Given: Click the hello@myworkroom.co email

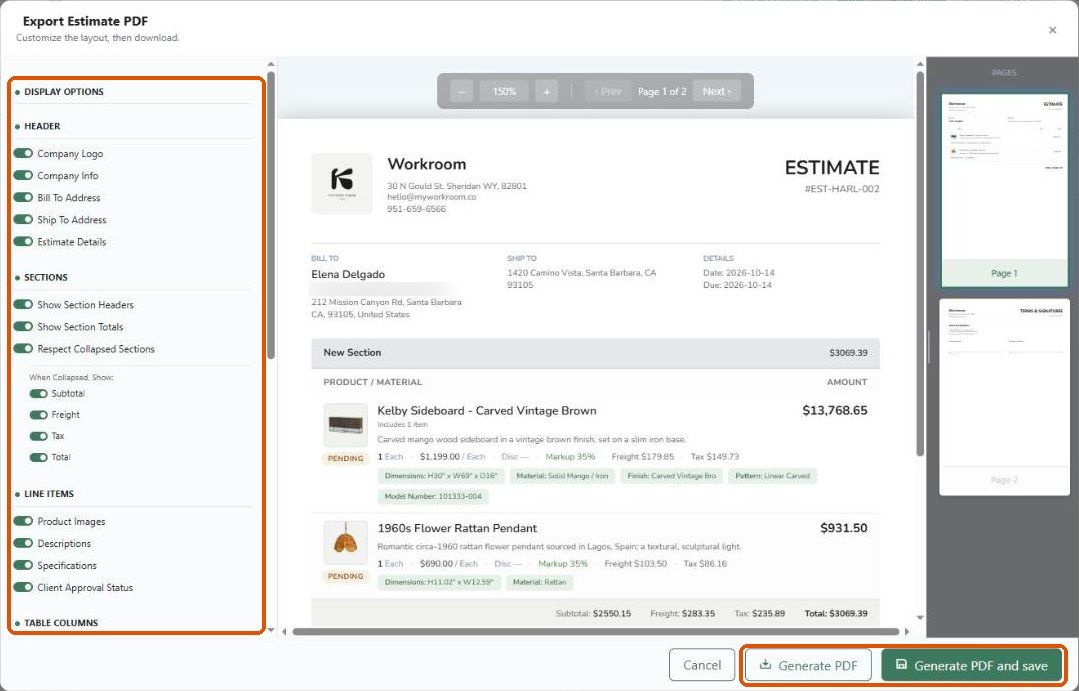Looking at the screenshot, I should tap(431, 197).
